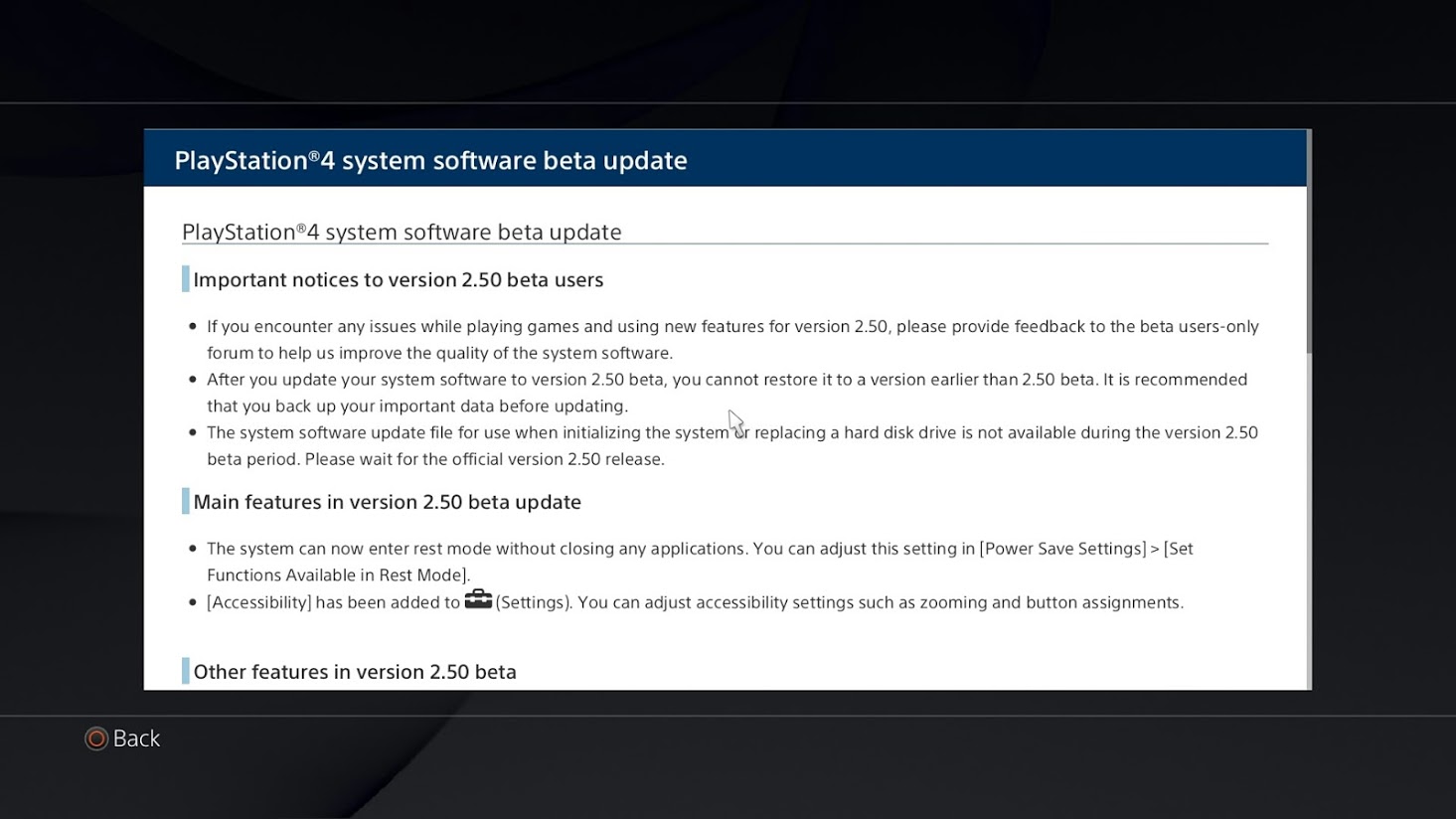Click 'Important notices to version 2.50 beta users' heading
Image resolution: width=1456 pixels, height=819 pixels.
(x=398, y=279)
